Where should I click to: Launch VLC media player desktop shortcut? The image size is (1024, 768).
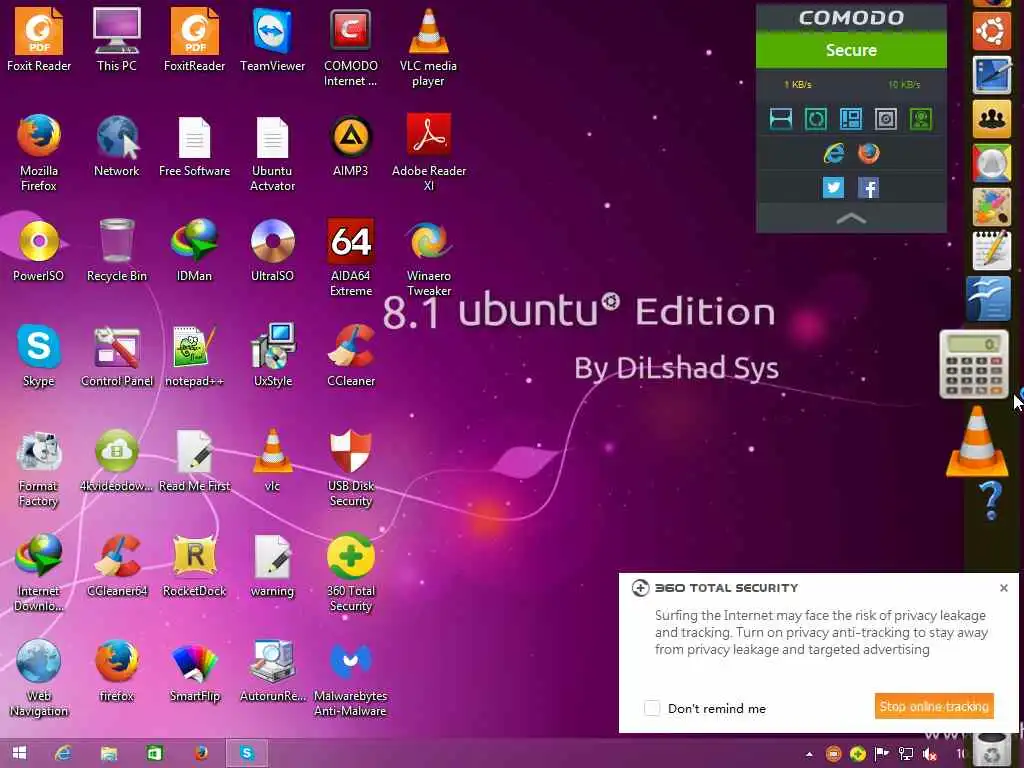click(428, 47)
